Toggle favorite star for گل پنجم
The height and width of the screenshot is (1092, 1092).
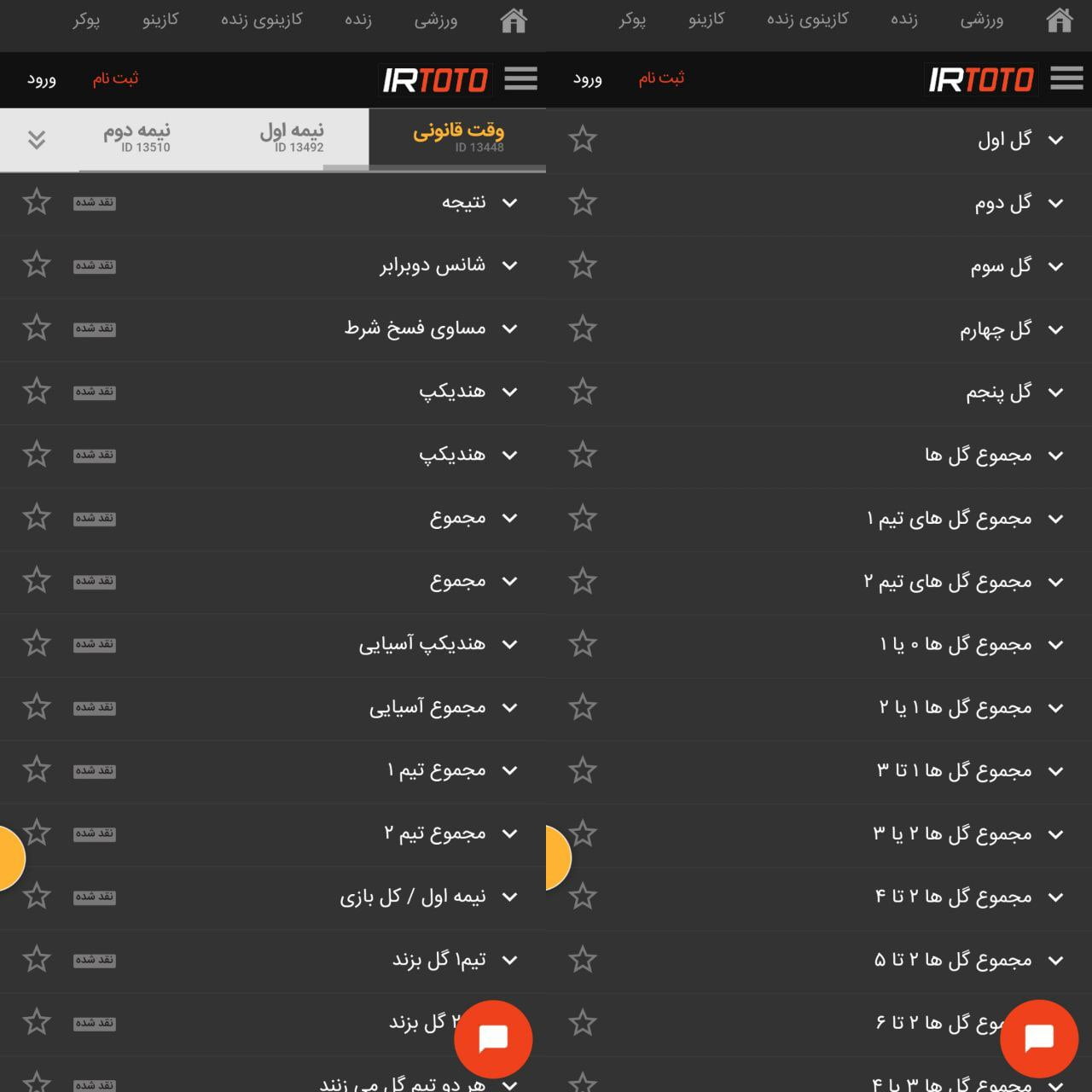tap(584, 391)
